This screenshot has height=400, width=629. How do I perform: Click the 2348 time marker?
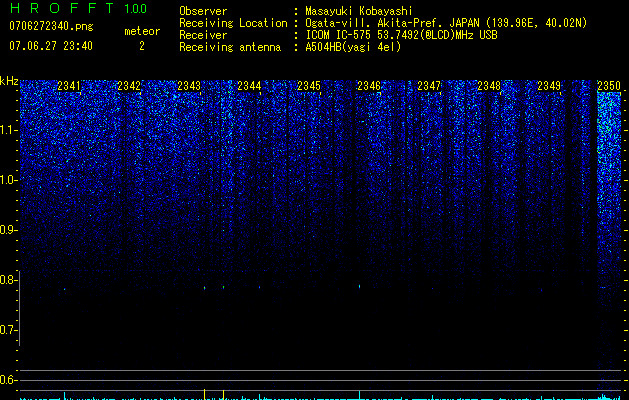489,86
